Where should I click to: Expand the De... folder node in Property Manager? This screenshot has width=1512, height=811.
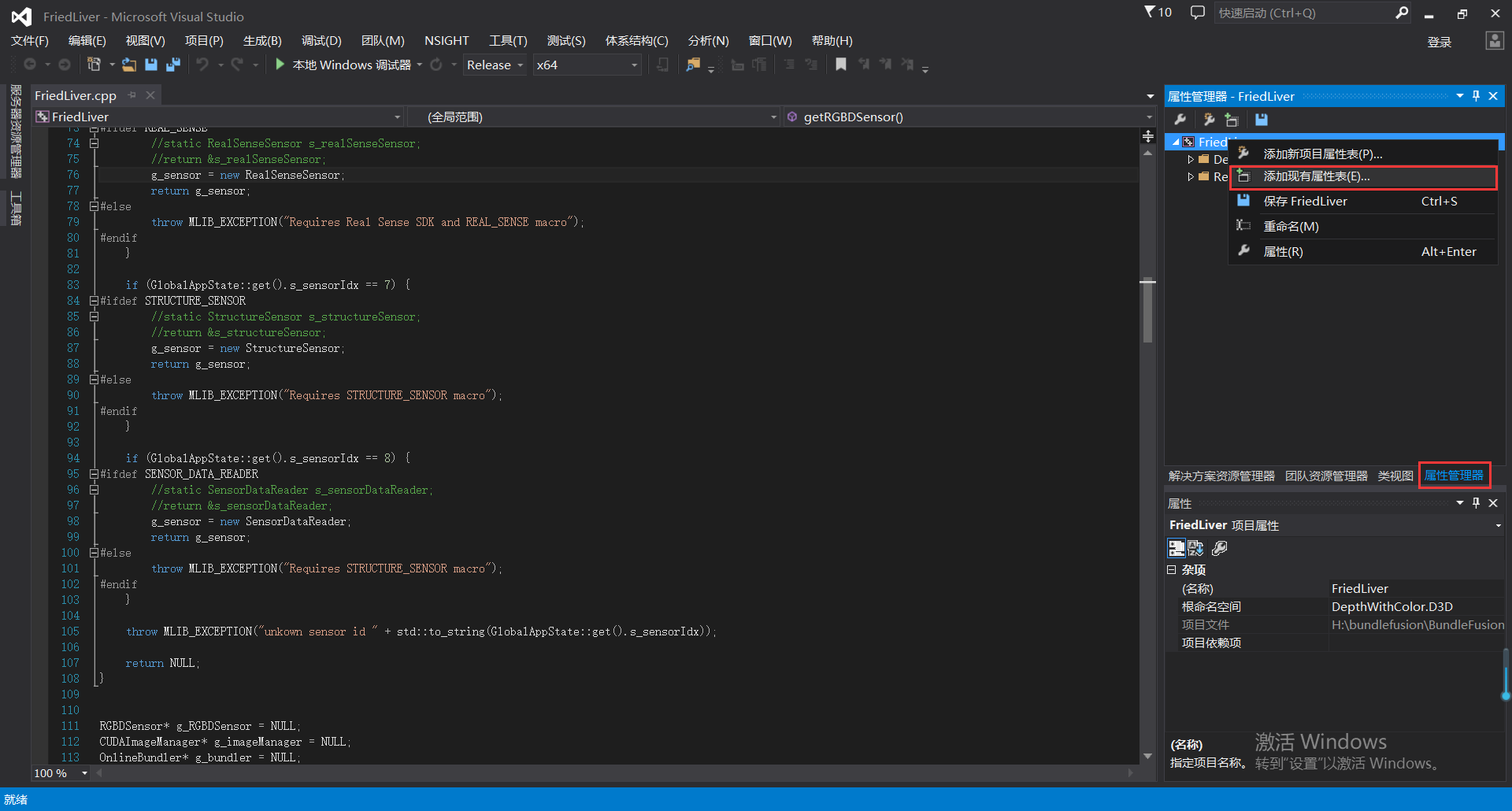pyautogui.click(x=1191, y=160)
